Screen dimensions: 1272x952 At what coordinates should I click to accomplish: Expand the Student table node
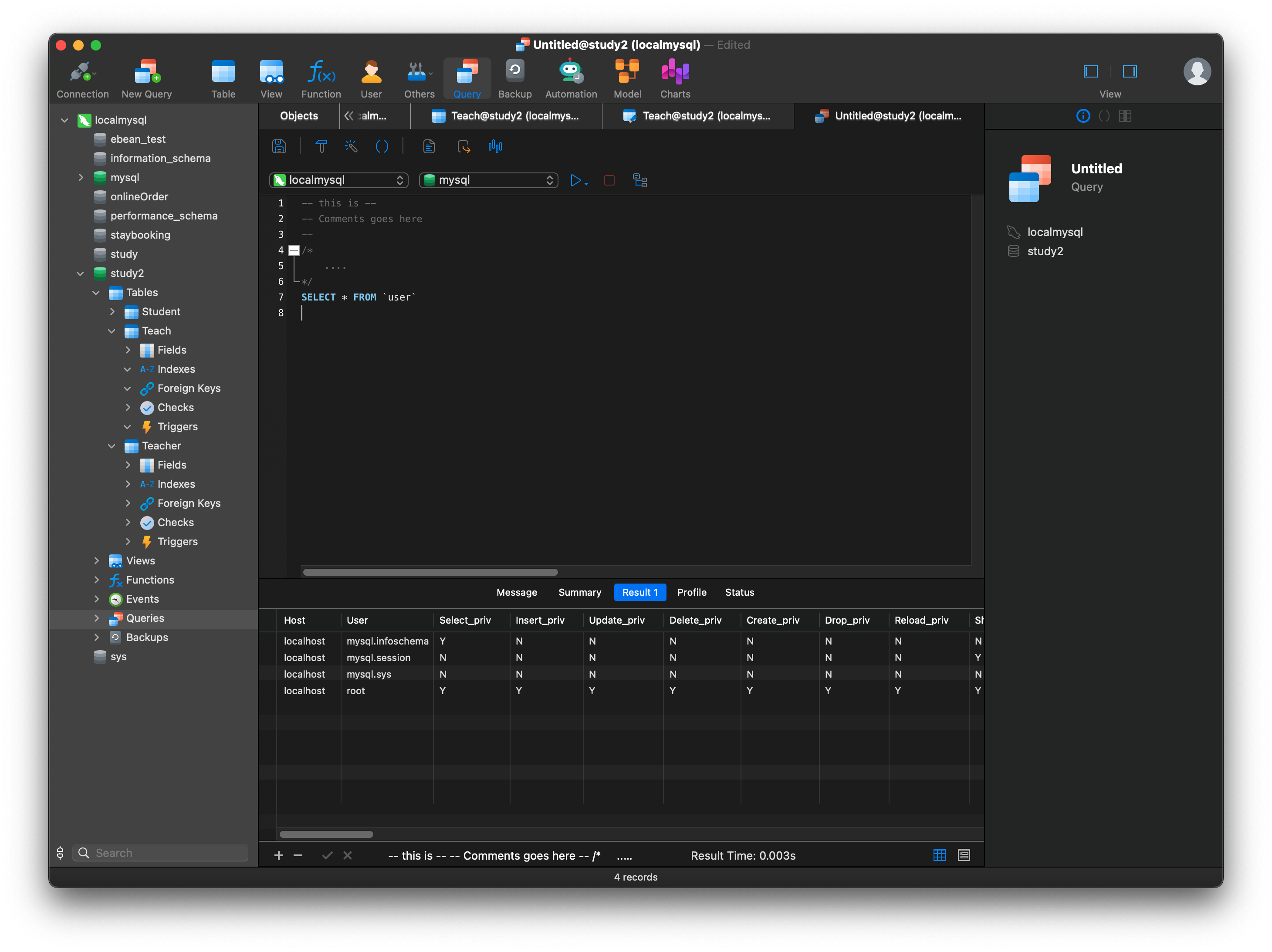coord(112,311)
